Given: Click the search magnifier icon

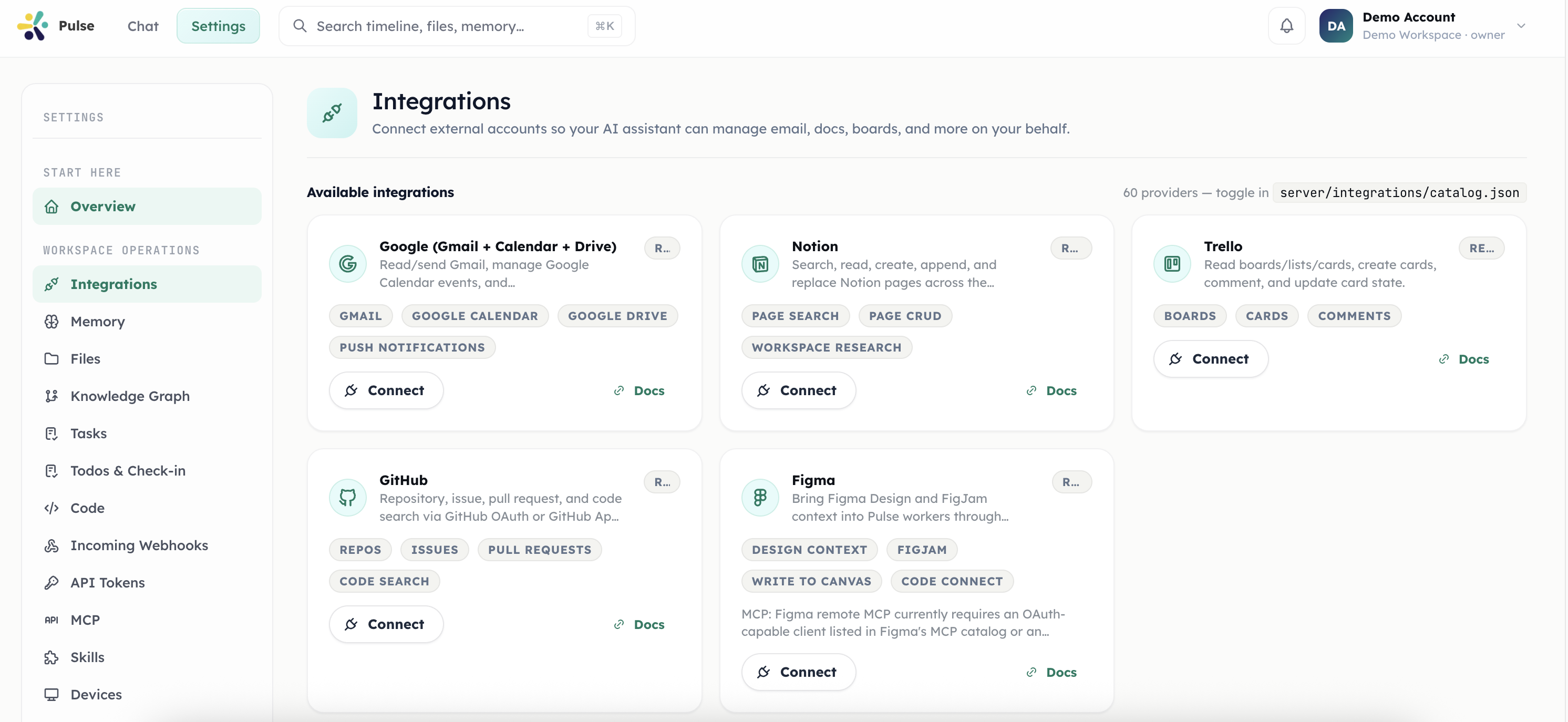Looking at the screenshot, I should tap(300, 26).
